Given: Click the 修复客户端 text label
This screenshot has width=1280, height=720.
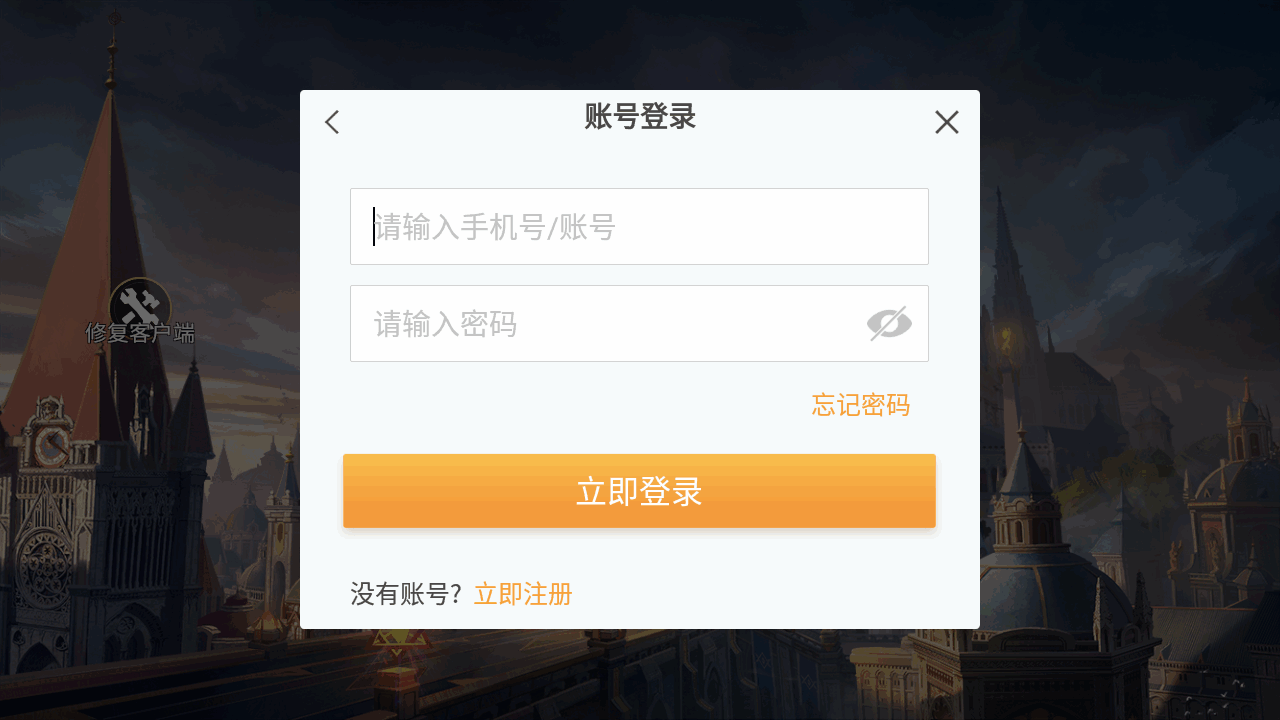Looking at the screenshot, I should coord(140,333).
